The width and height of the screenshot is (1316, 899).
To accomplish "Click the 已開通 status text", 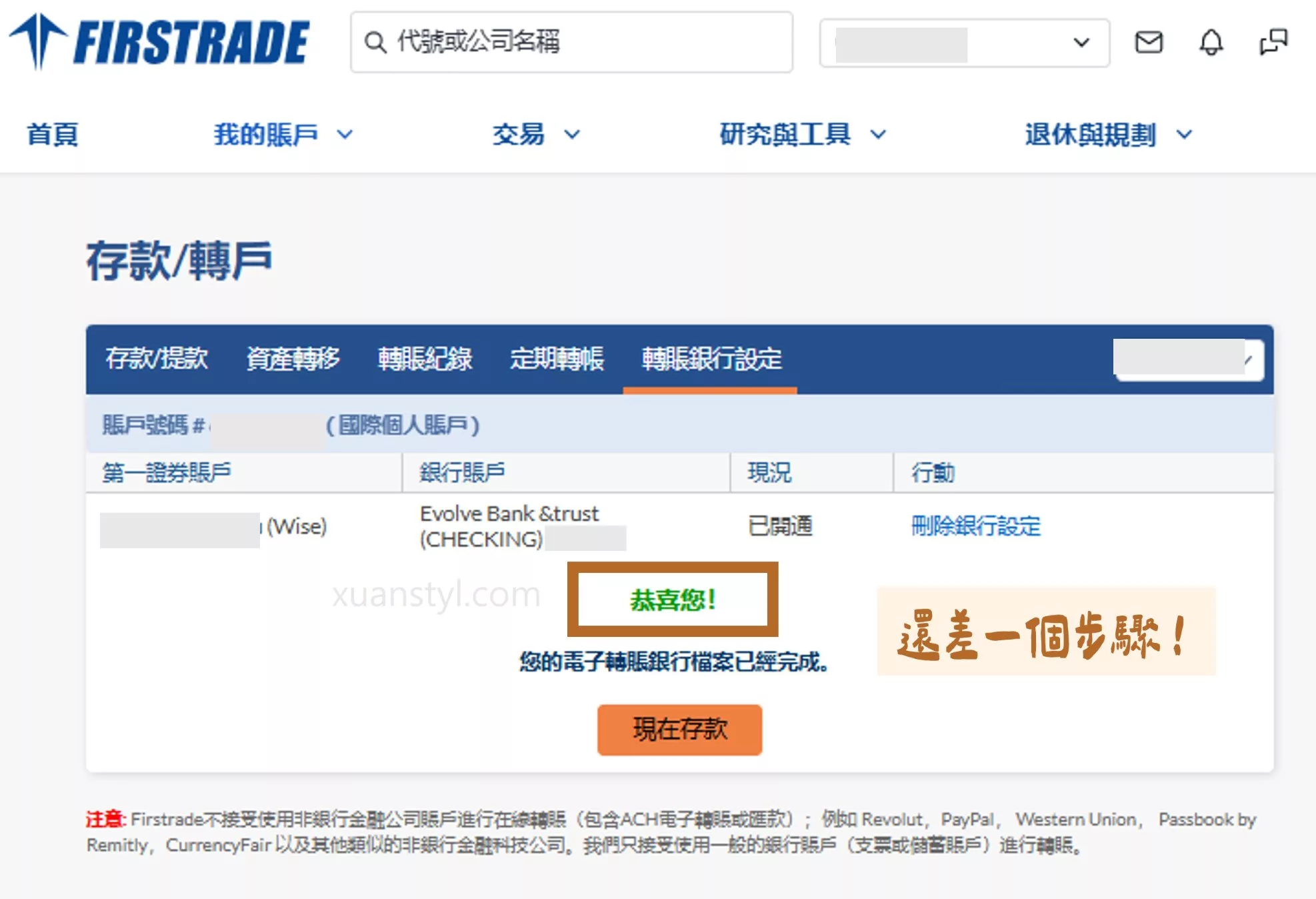I will 780,526.
